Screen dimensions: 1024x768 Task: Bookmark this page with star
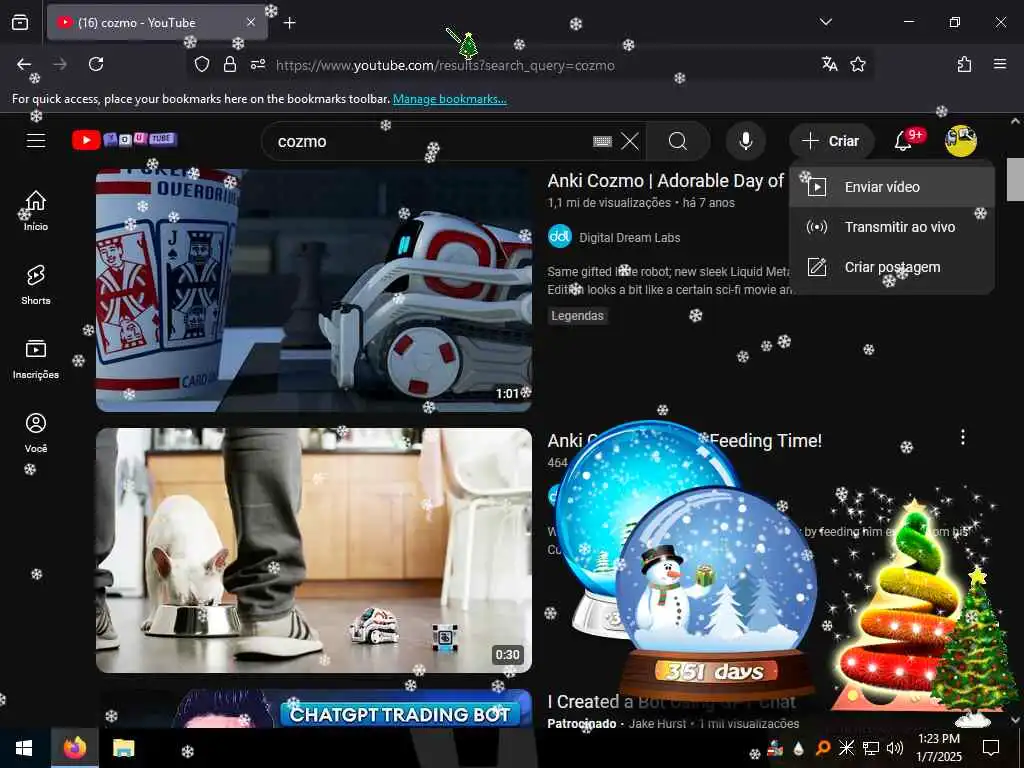pos(858,64)
